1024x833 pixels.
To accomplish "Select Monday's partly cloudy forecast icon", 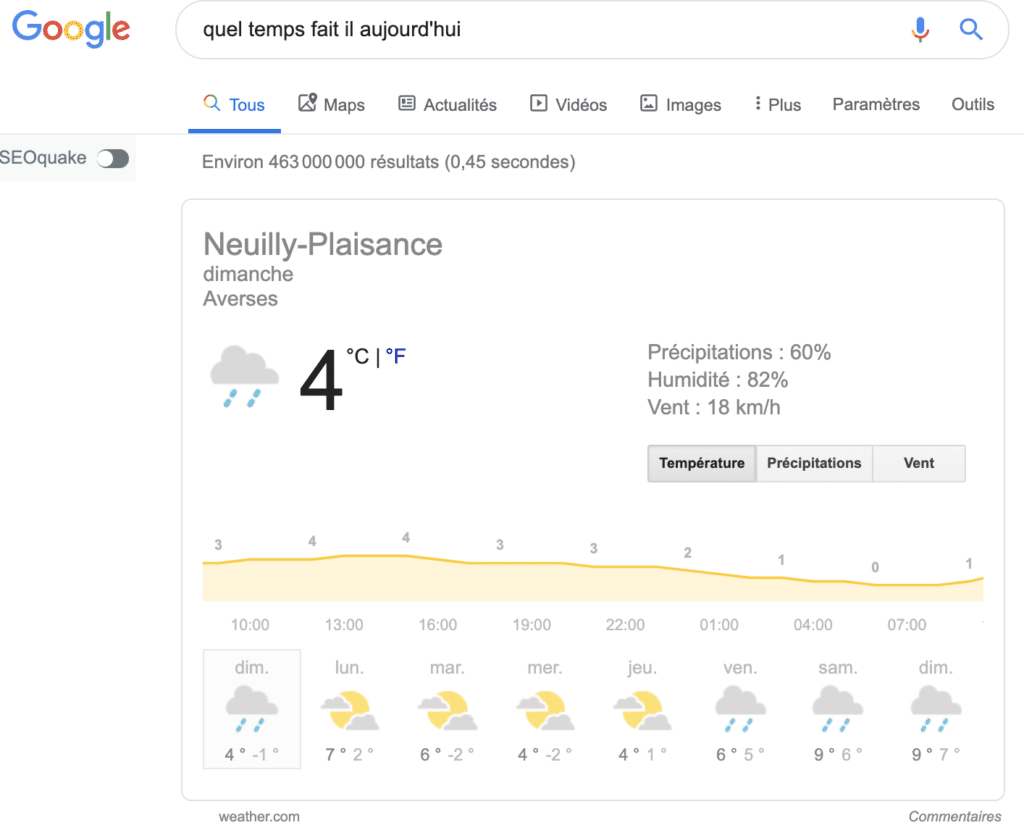I will coord(349,711).
